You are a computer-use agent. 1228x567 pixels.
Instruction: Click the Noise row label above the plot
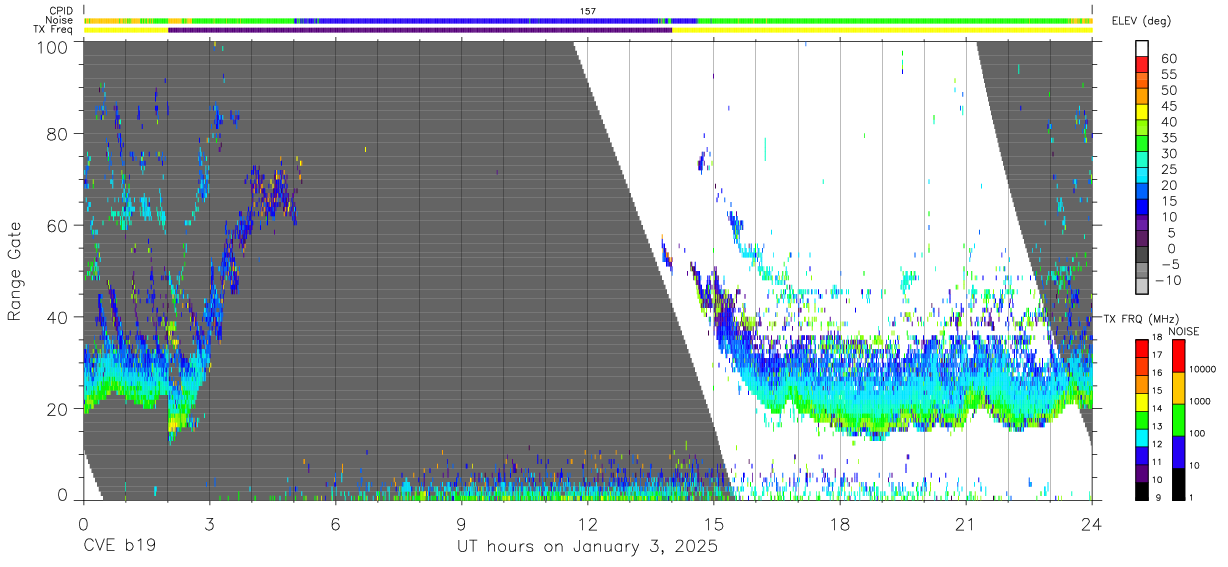59,20
